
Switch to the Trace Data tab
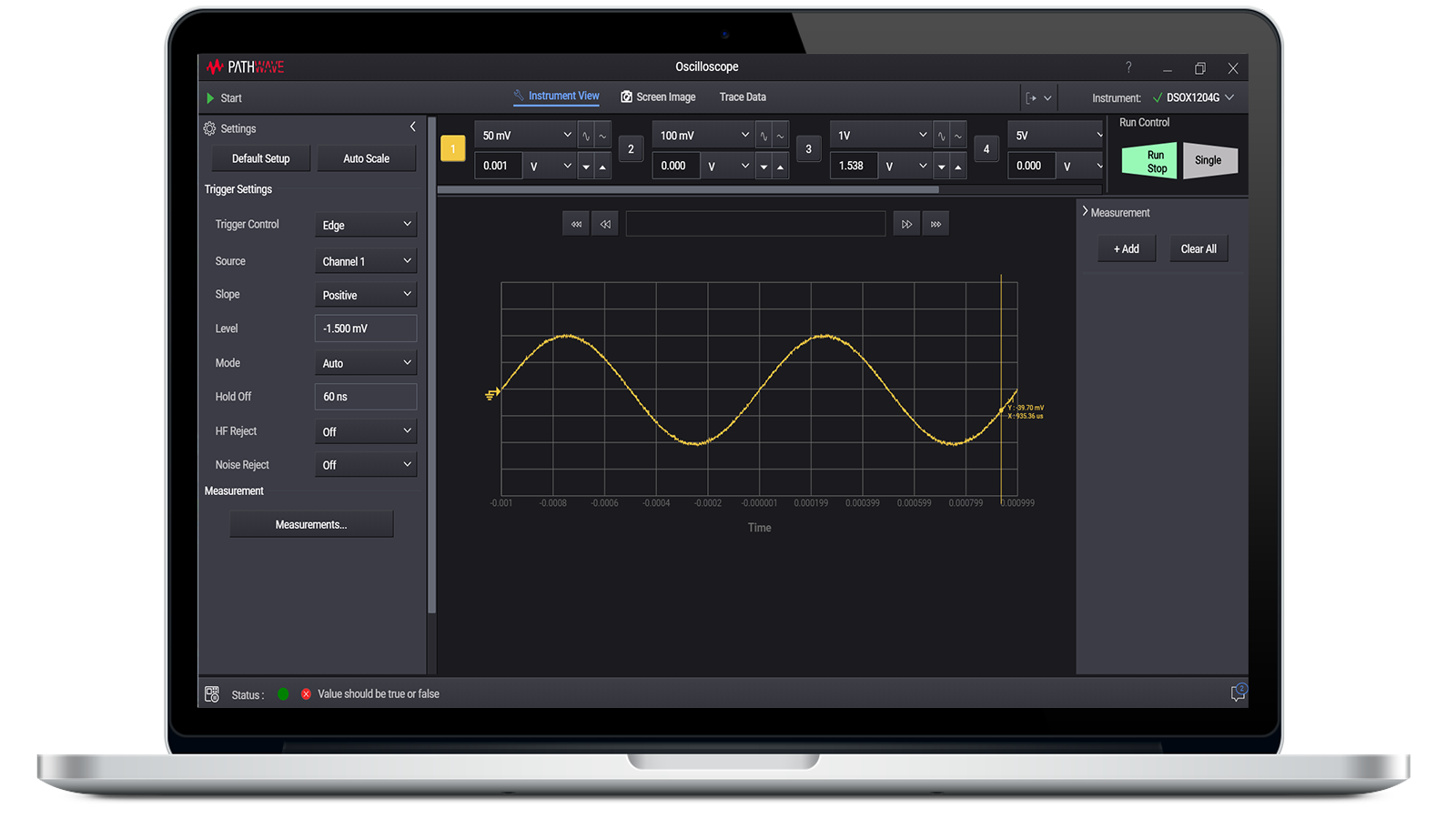742,96
